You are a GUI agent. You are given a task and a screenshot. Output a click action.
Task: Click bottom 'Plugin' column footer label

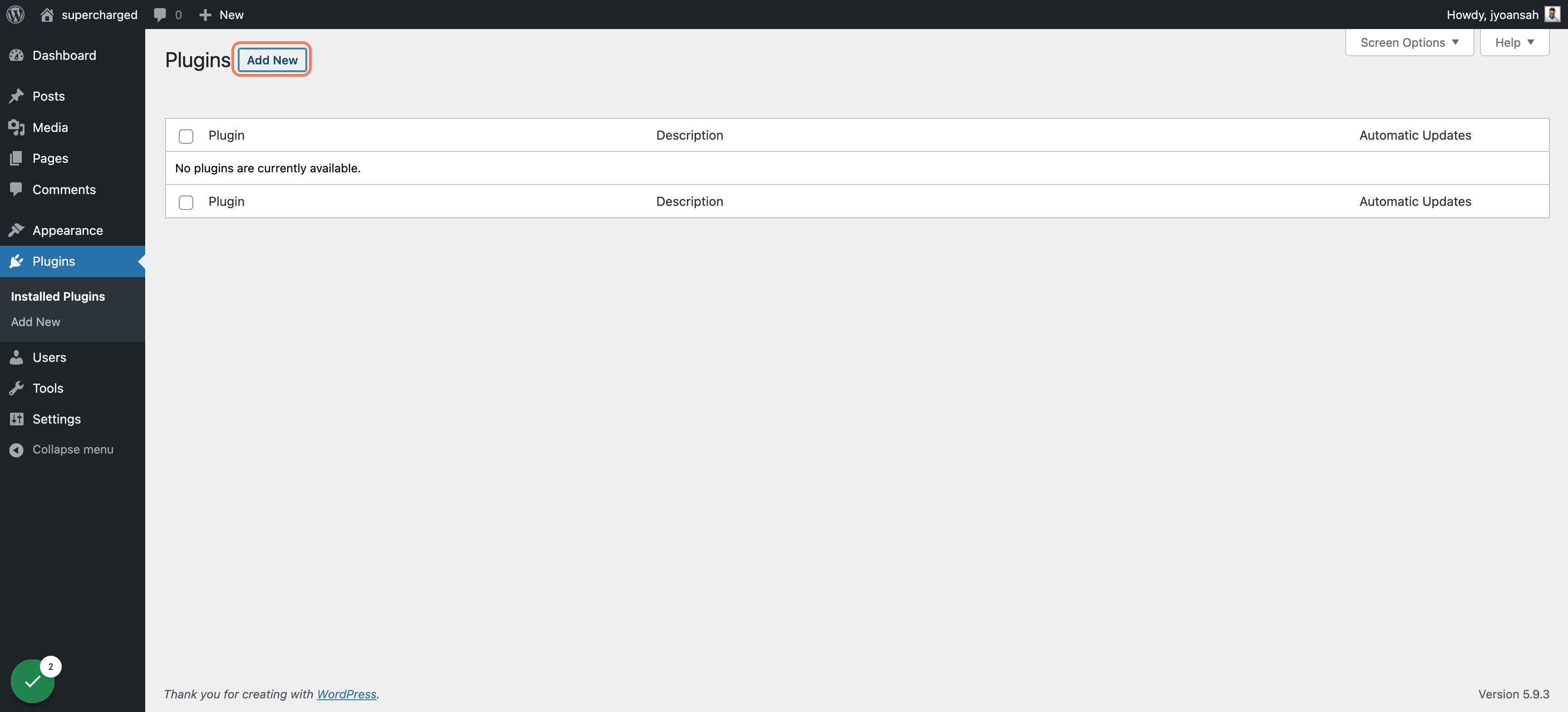tap(226, 201)
